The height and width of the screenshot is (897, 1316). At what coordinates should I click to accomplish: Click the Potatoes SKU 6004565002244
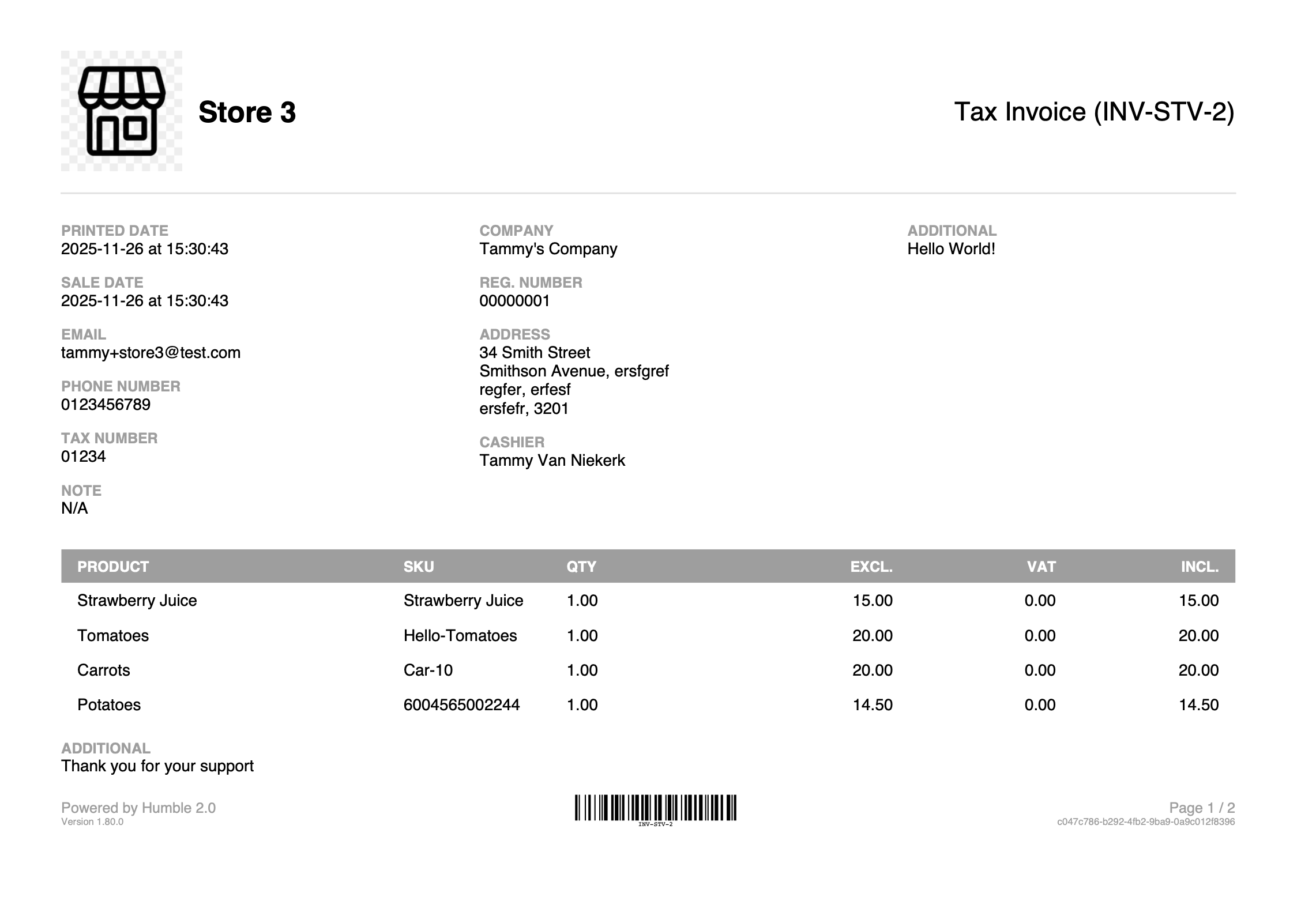pyautogui.click(x=461, y=704)
